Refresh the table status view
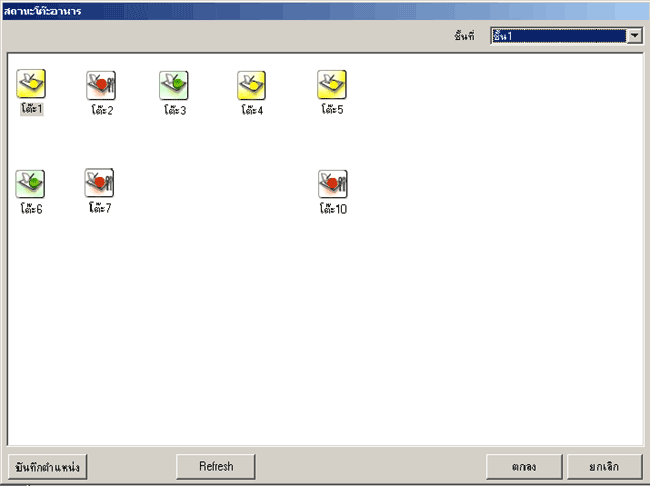The height and width of the screenshot is (486, 650). coord(216,467)
